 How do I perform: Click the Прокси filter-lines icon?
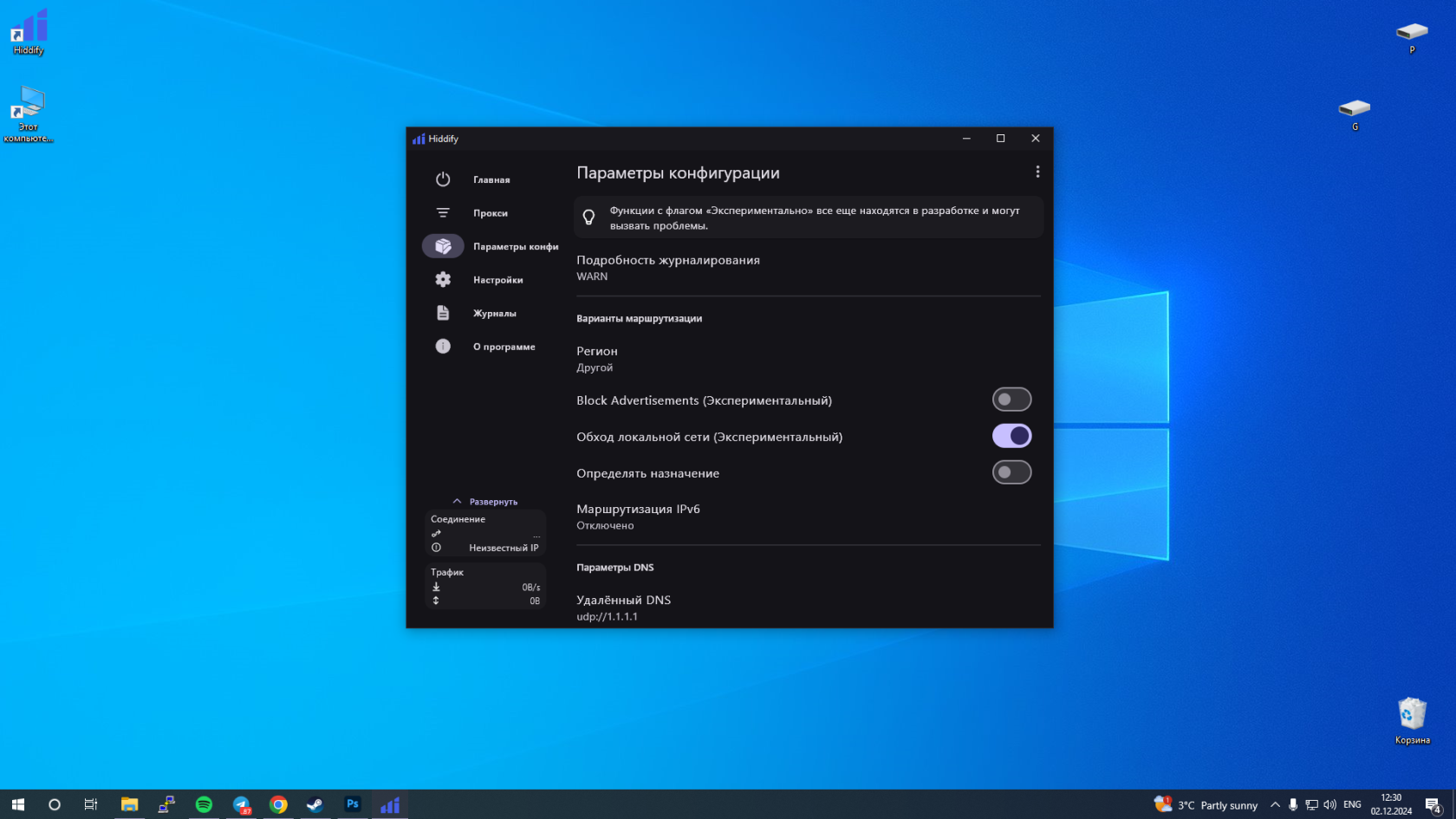coord(443,212)
